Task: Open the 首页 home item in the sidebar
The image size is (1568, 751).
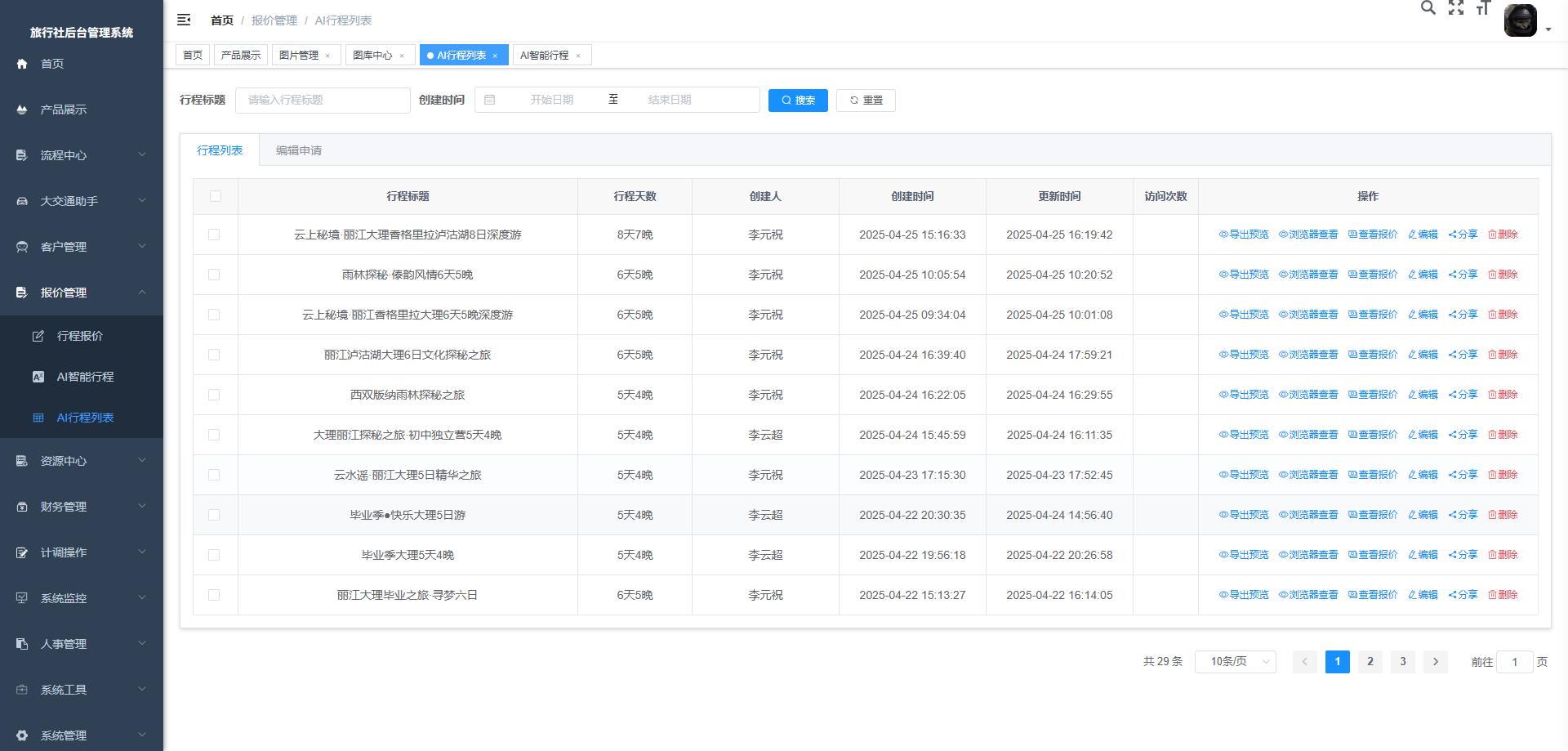Action: click(x=52, y=64)
